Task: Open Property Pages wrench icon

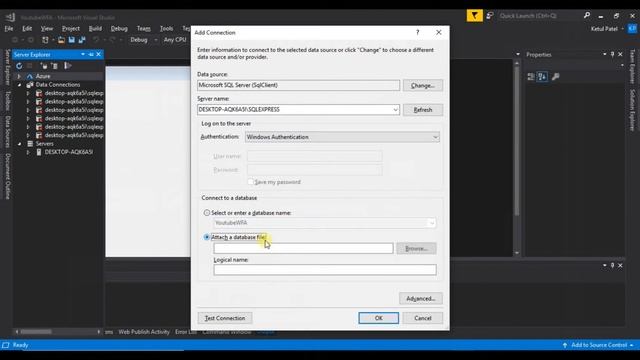Action: [x=556, y=76]
